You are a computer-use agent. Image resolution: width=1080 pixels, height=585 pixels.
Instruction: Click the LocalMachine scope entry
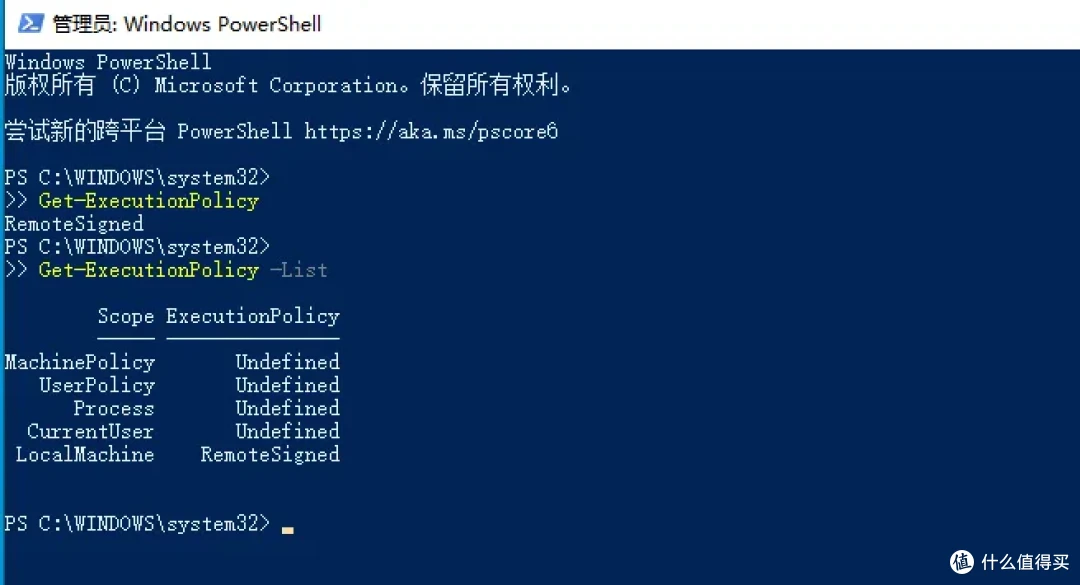pyautogui.click(x=85, y=455)
